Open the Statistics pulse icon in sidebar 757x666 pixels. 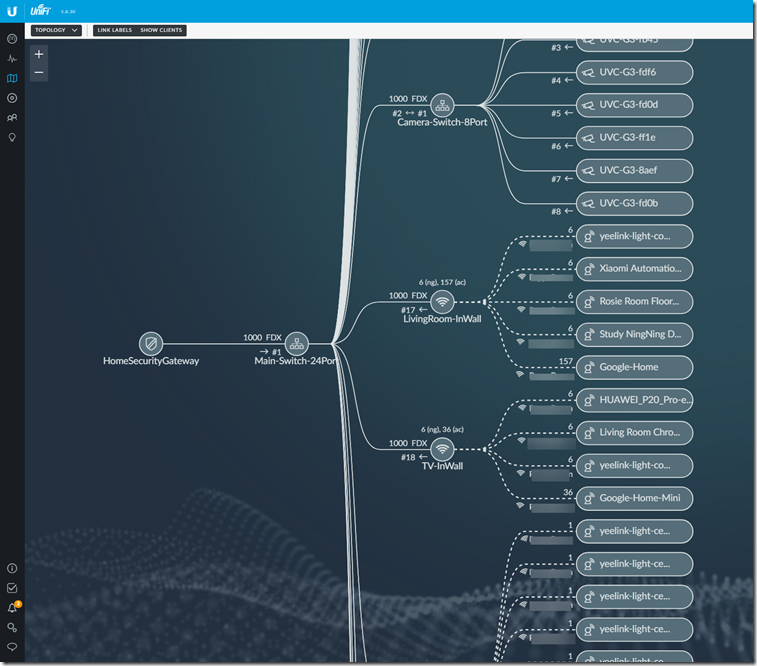point(12,58)
